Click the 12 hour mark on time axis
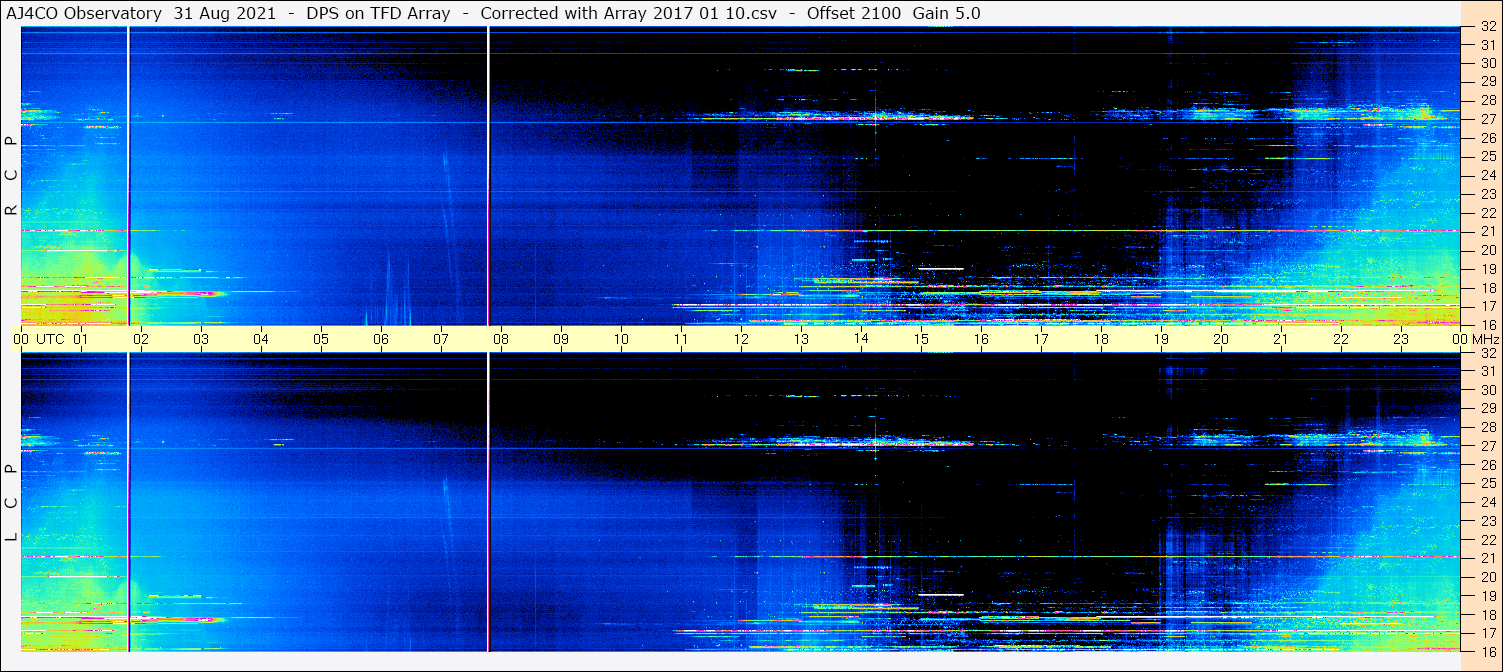The width and height of the screenshot is (1503, 672). (x=741, y=339)
